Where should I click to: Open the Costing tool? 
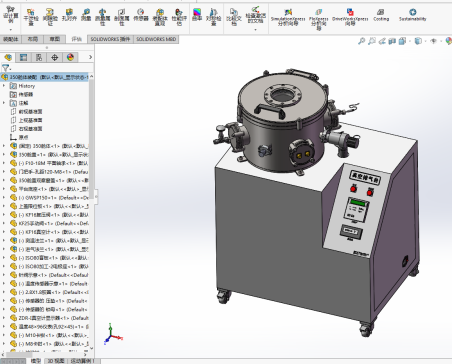pyautogui.click(x=381, y=15)
